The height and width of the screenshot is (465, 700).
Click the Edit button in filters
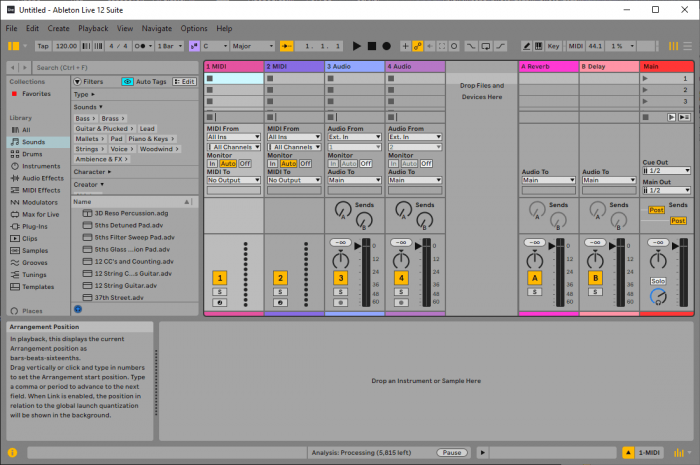click(x=184, y=81)
